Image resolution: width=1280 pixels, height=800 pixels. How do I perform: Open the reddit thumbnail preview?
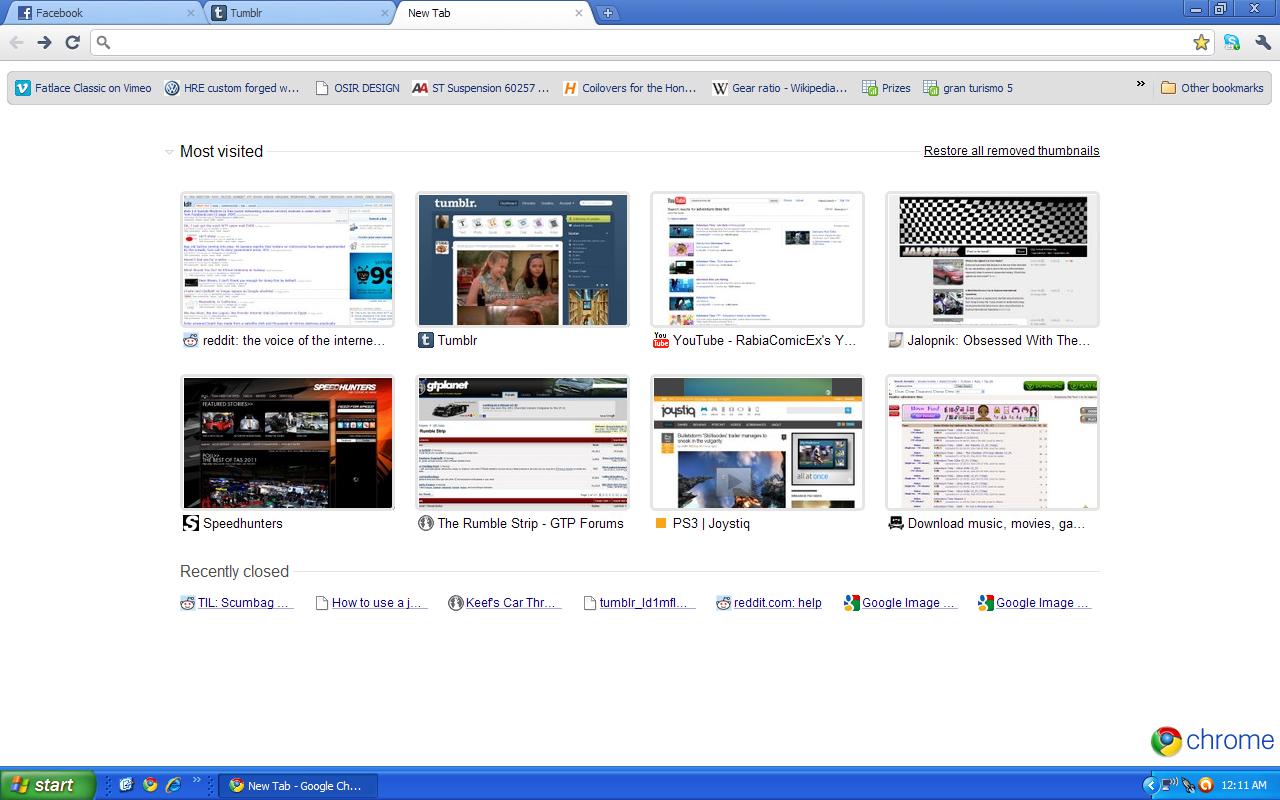click(287, 260)
